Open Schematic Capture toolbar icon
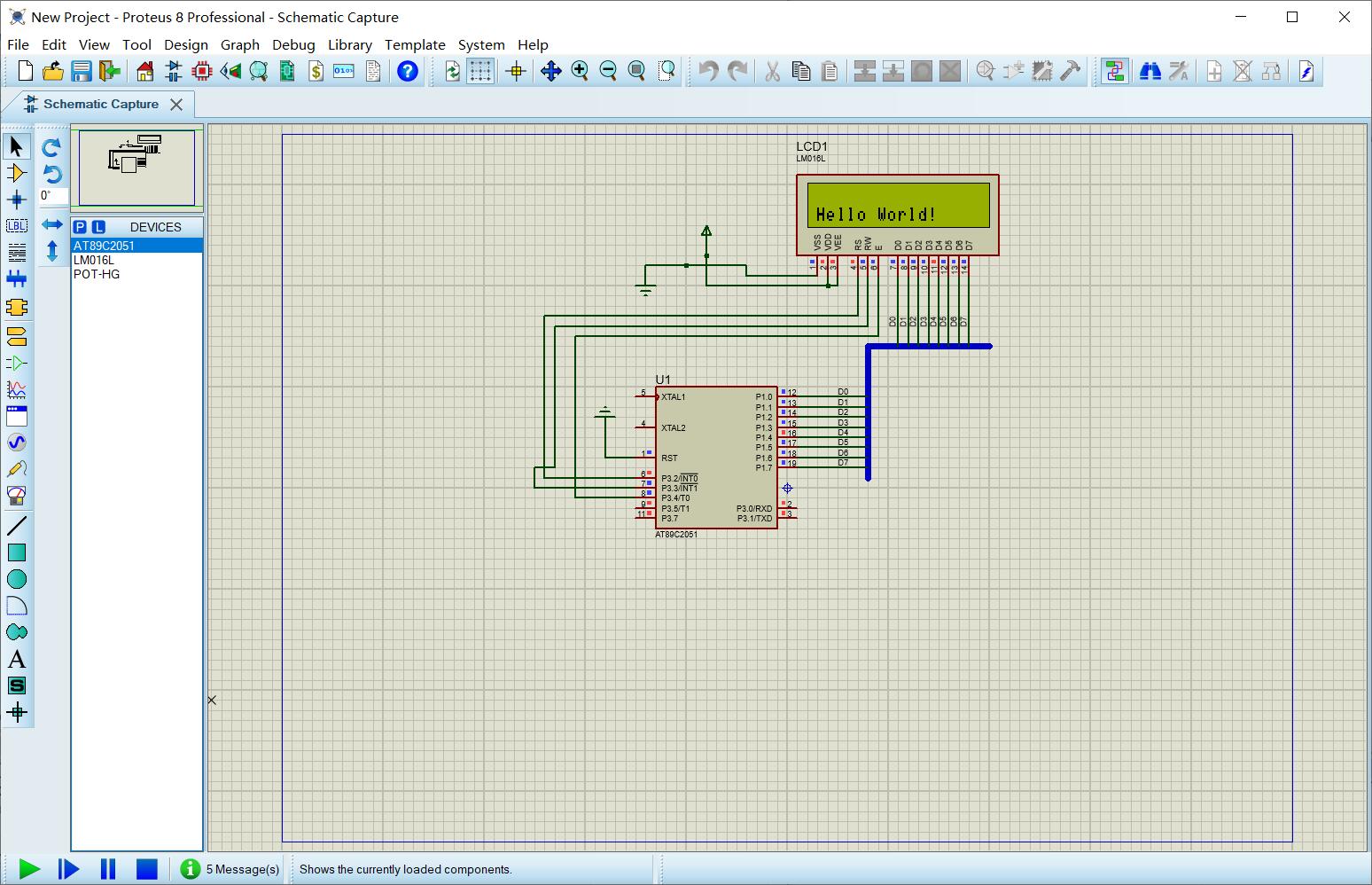The image size is (1372, 885). tap(174, 71)
